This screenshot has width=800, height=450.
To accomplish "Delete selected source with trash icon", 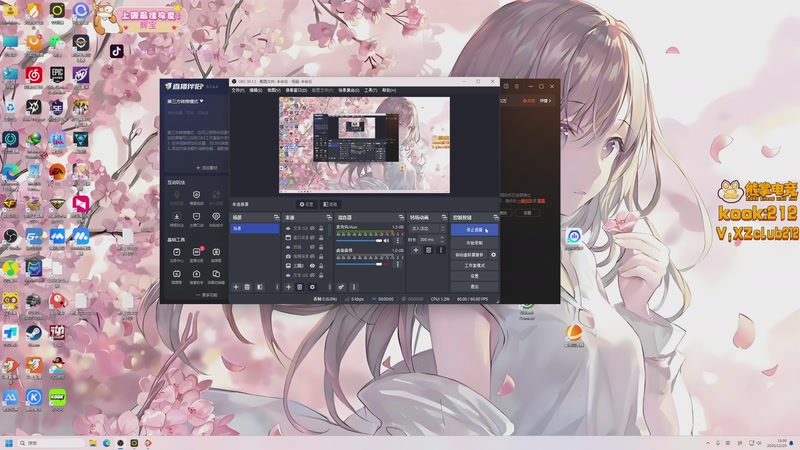I will pos(300,287).
